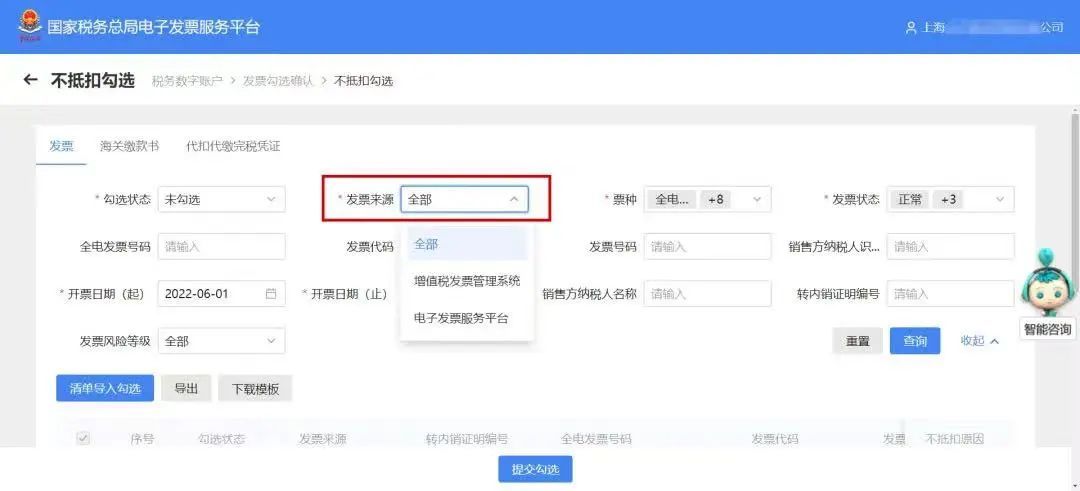
Task: Click the back arrow beside 不抵扣勾选
Action: click(x=30, y=80)
